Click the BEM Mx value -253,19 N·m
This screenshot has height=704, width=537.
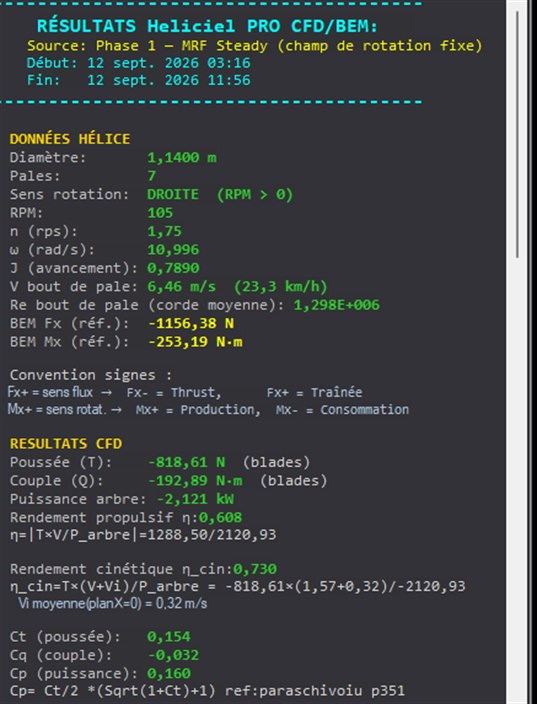(x=195, y=342)
